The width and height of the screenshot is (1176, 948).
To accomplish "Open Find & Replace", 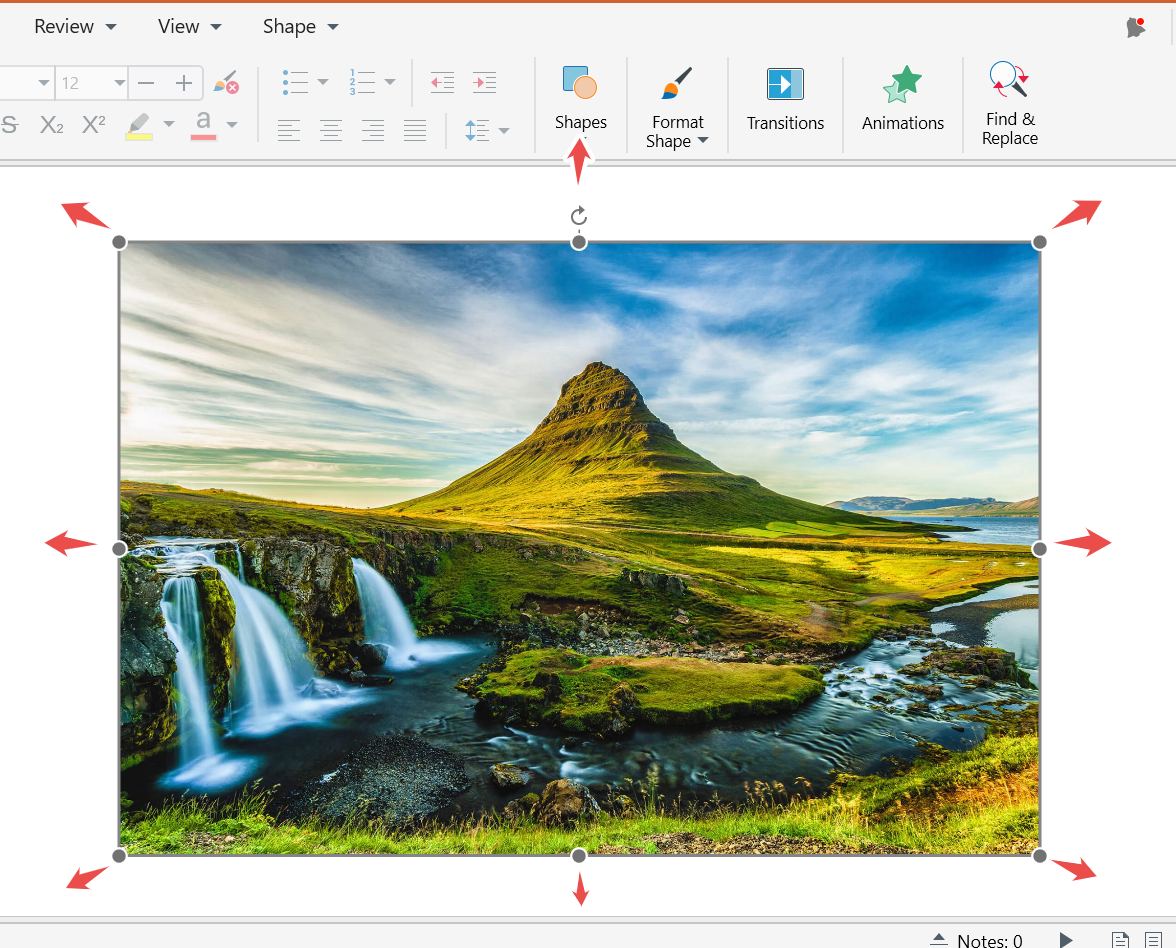I will pos(1010,104).
